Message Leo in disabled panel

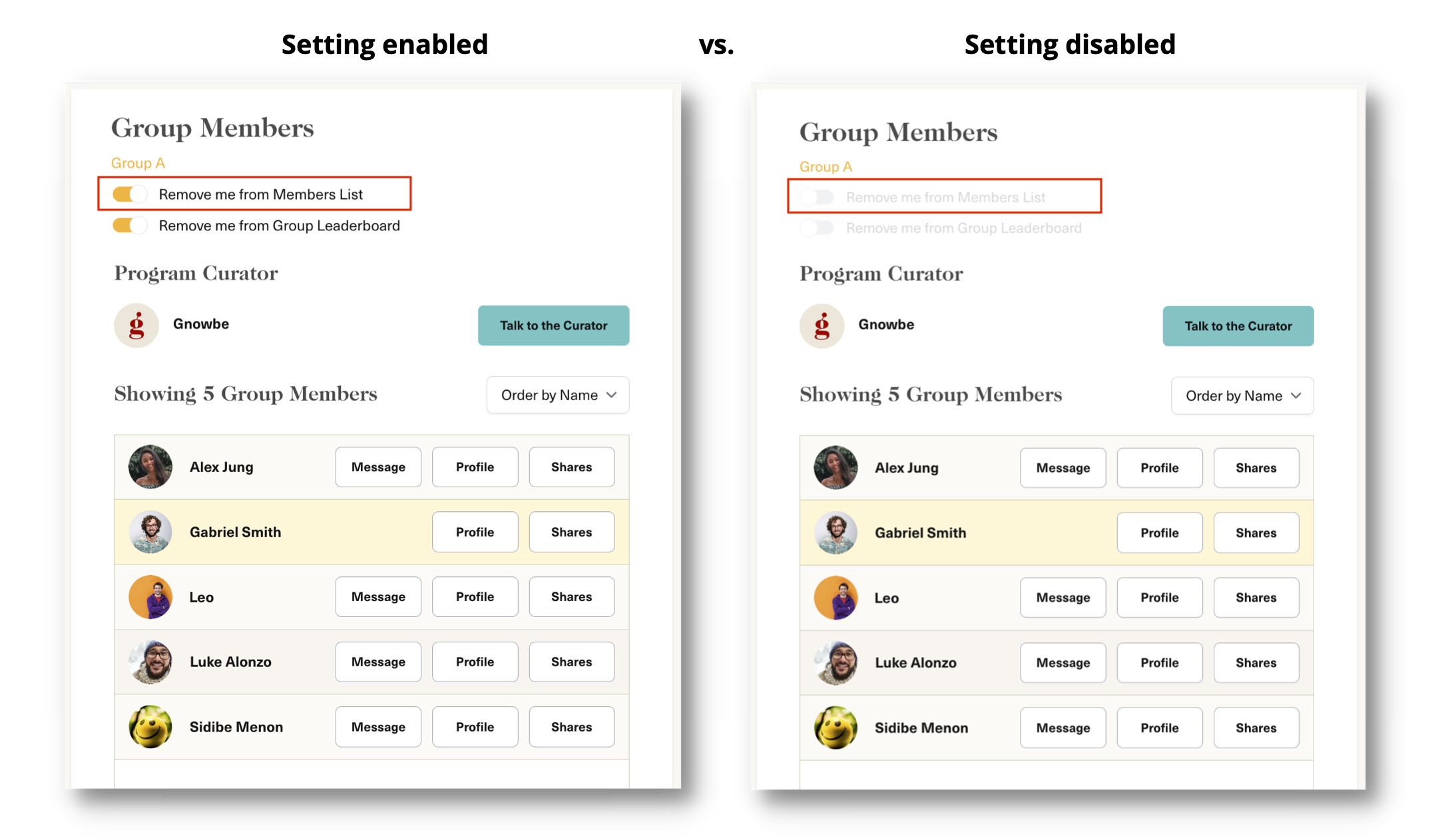pos(1063,598)
